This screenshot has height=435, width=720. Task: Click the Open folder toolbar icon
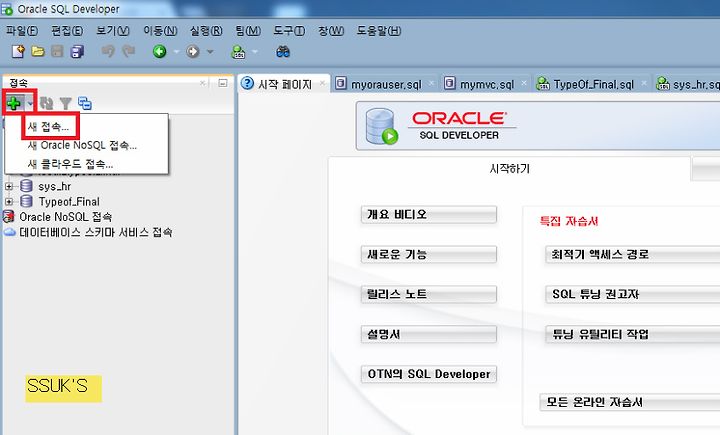point(38,51)
